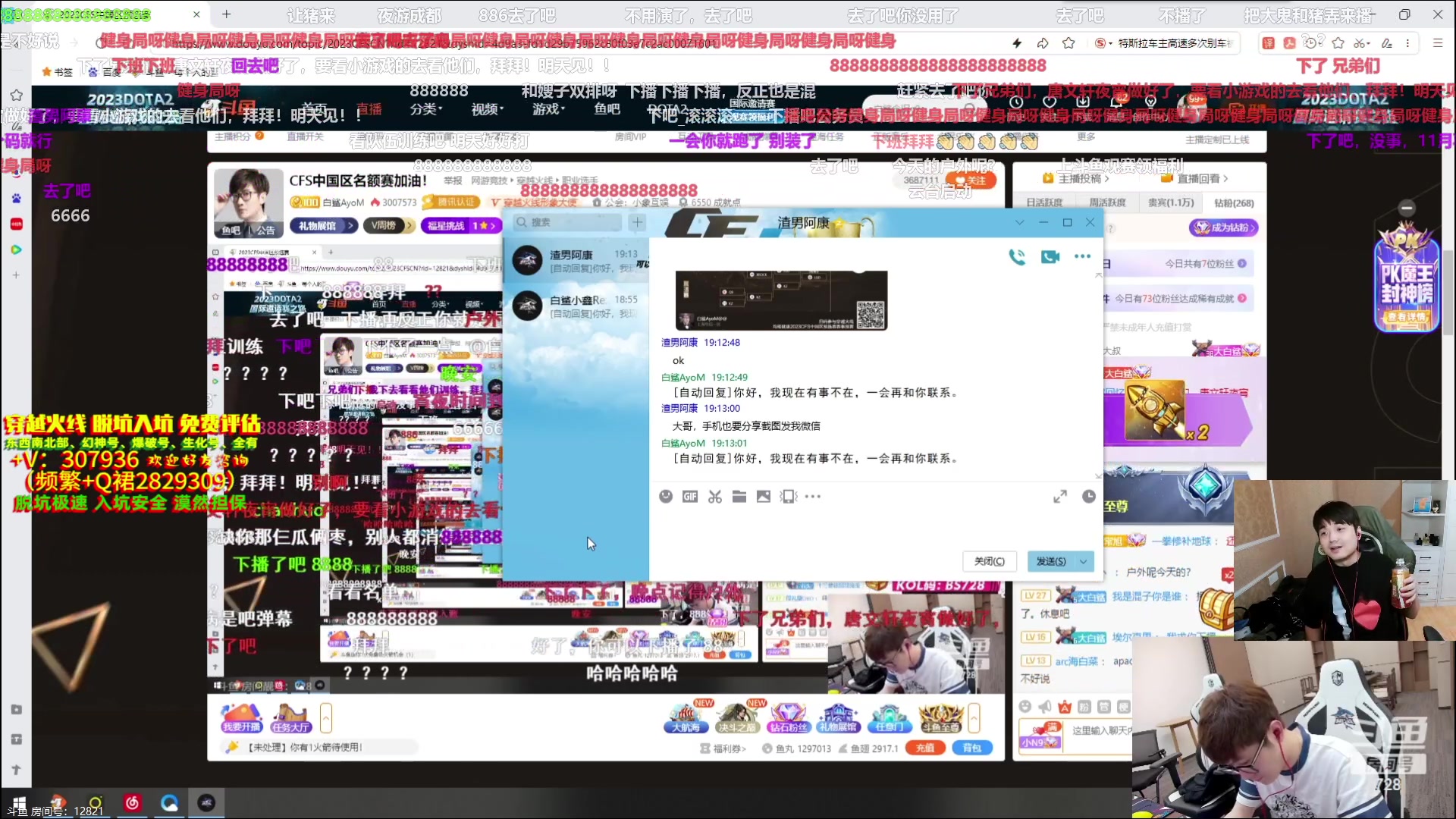Bookmark the page with the address bar star
The image size is (1456, 819).
[1068, 43]
